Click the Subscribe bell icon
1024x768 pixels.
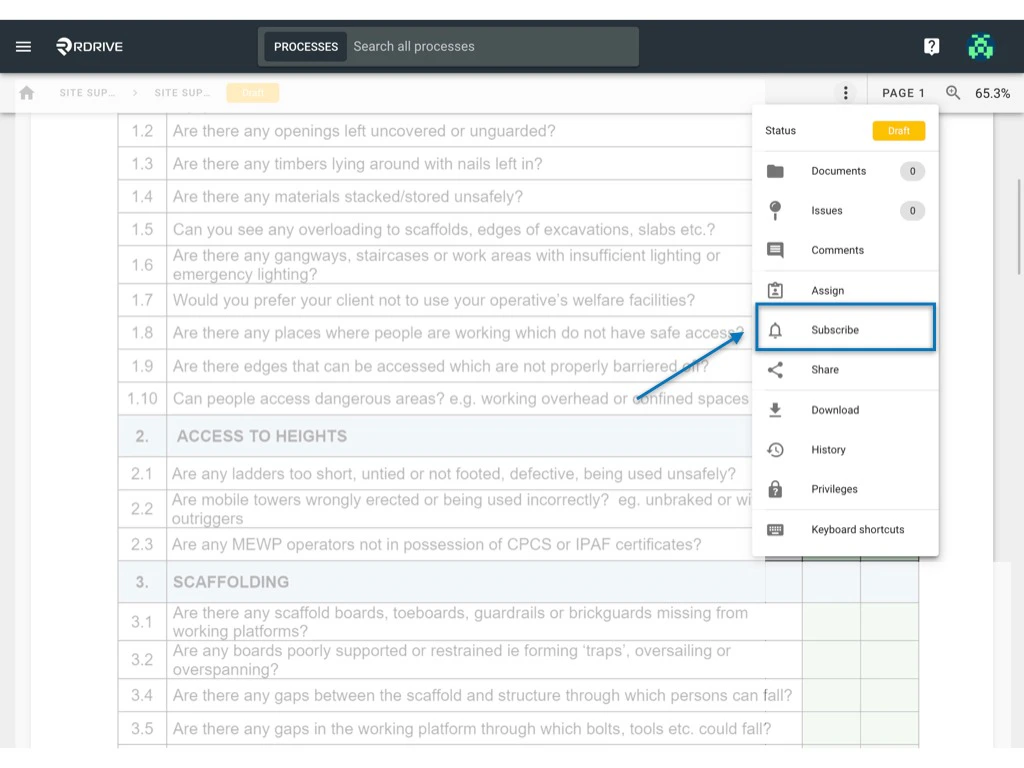coord(776,330)
